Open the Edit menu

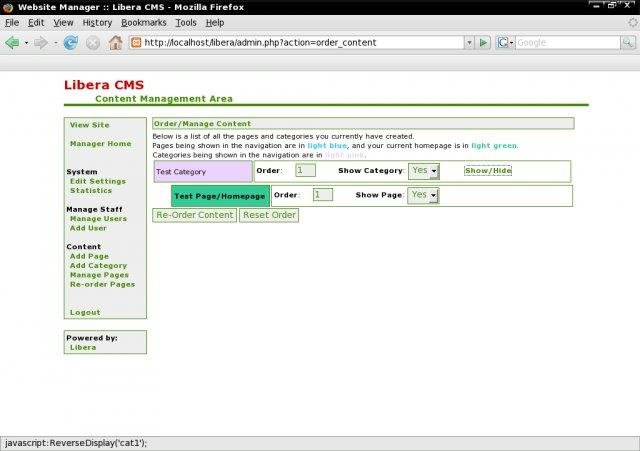tap(36, 23)
